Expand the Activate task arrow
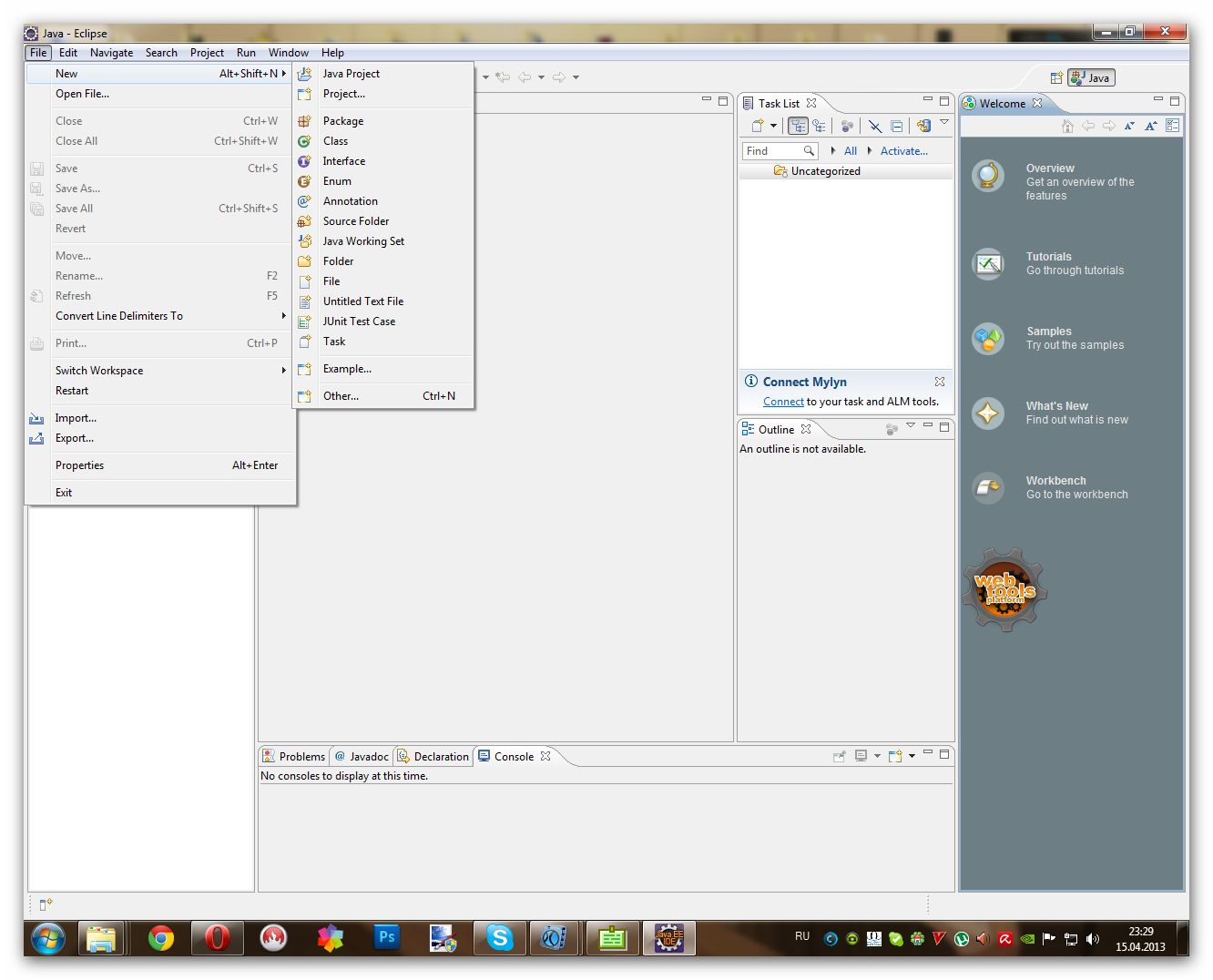The height and width of the screenshot is (980, 1213). [870, 151]
